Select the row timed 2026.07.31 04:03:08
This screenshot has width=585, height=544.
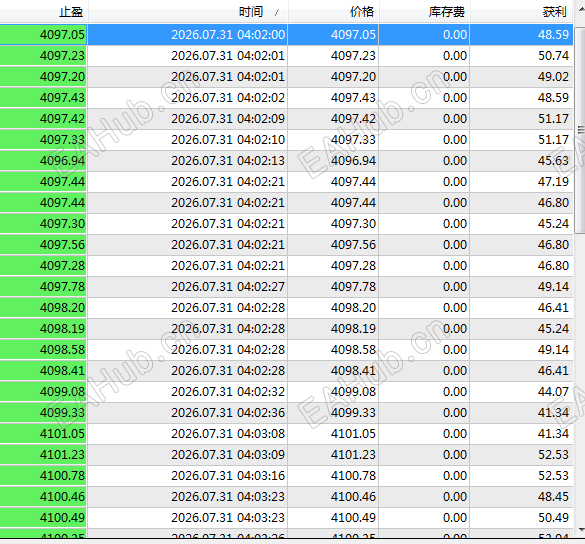[287, 434]
